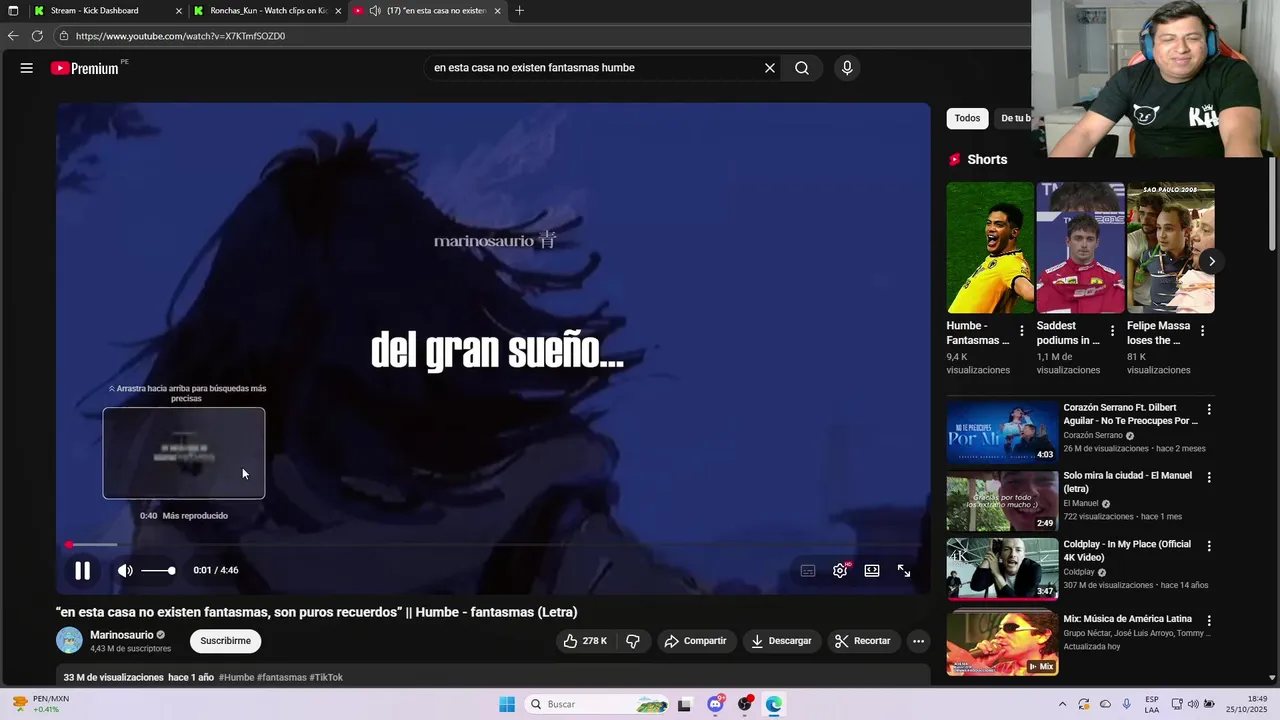
Task: Open options for Mix Música de América Latina
Action: click(1209, 620)
